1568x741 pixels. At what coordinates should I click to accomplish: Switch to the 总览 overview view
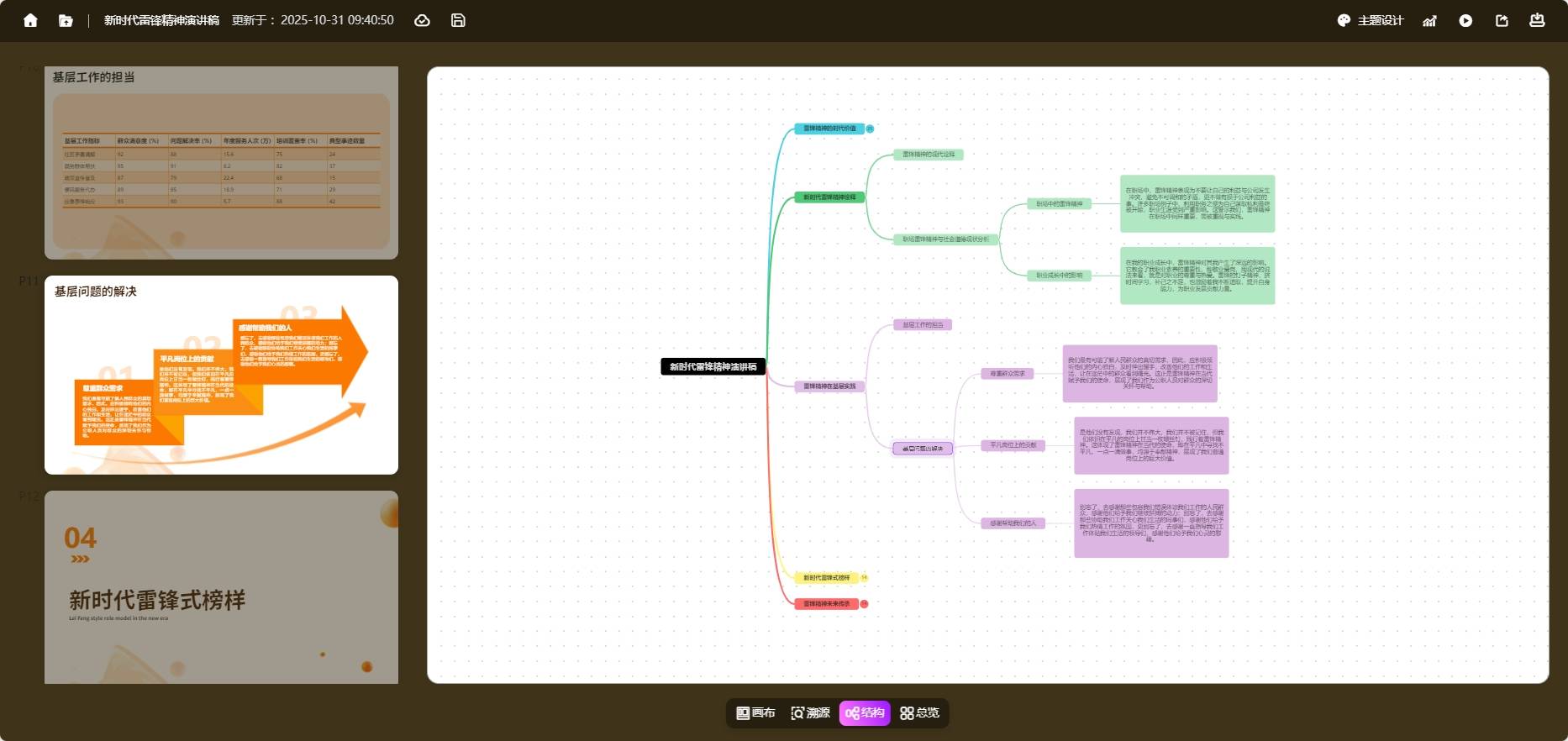[919, 712]
